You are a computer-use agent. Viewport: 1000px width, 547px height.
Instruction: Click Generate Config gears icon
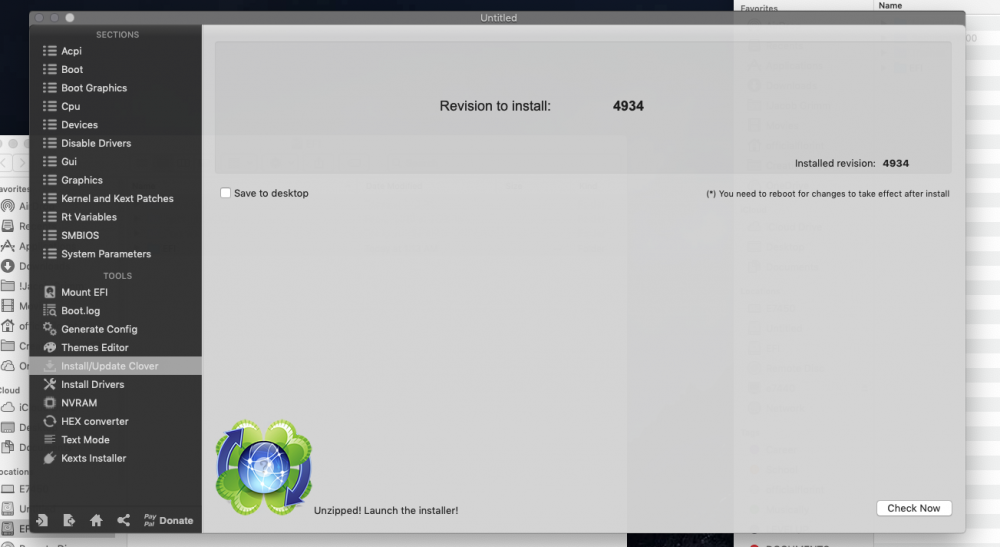pos(50,329)
